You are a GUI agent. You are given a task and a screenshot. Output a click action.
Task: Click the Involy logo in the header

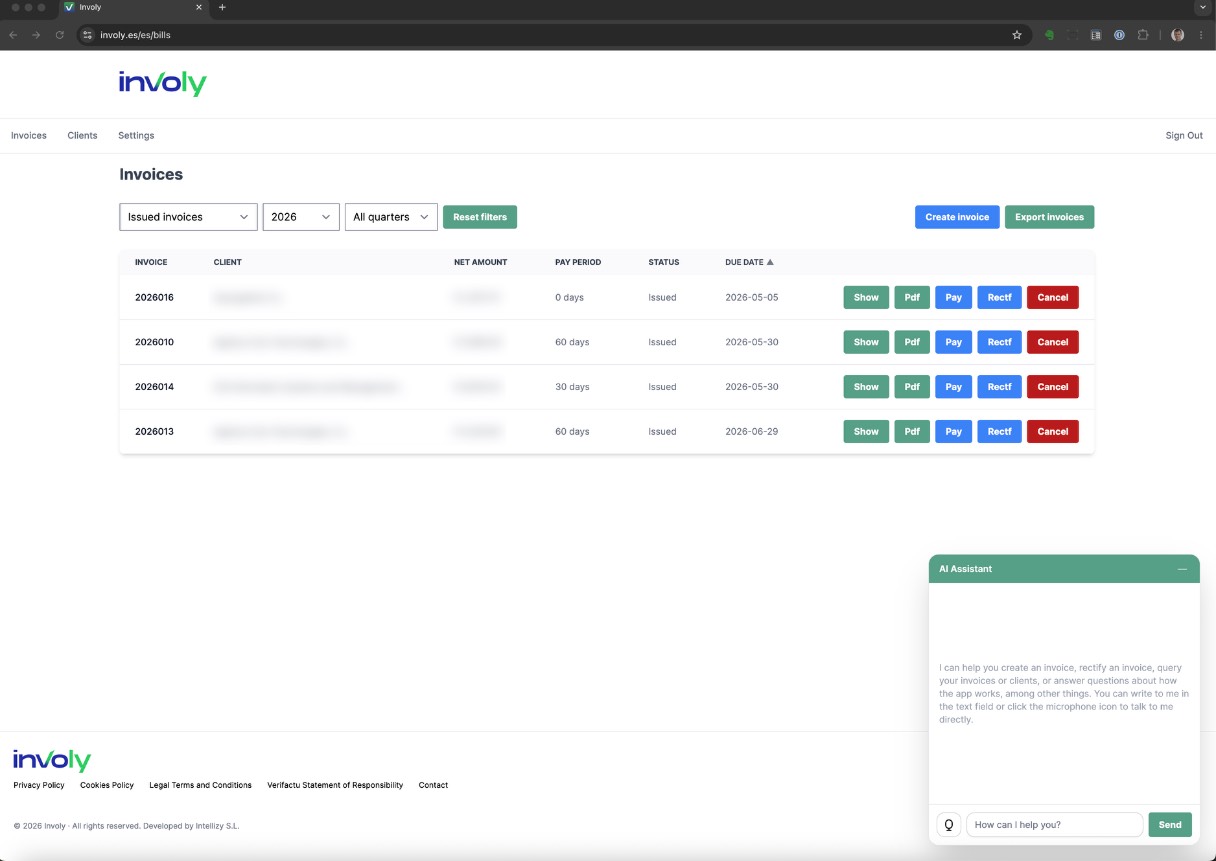point(162,83)
